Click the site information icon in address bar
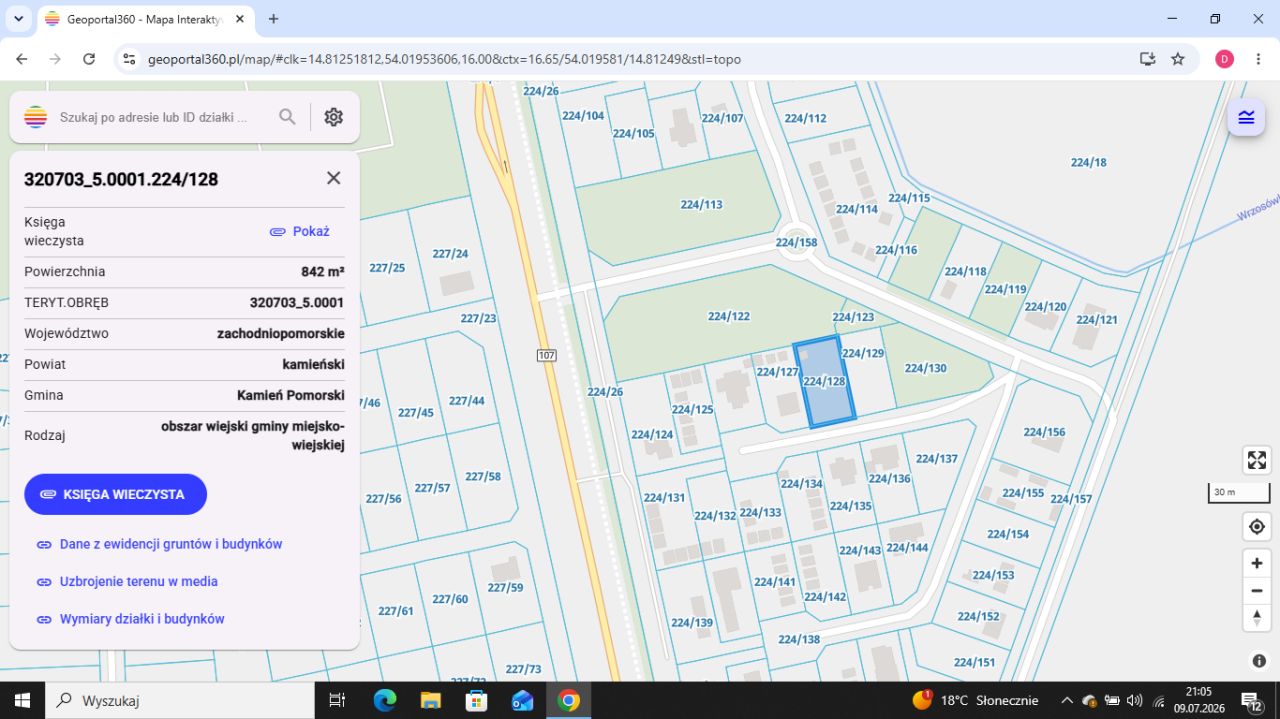This screenshot has height=719, width=1280. (129, 59)
